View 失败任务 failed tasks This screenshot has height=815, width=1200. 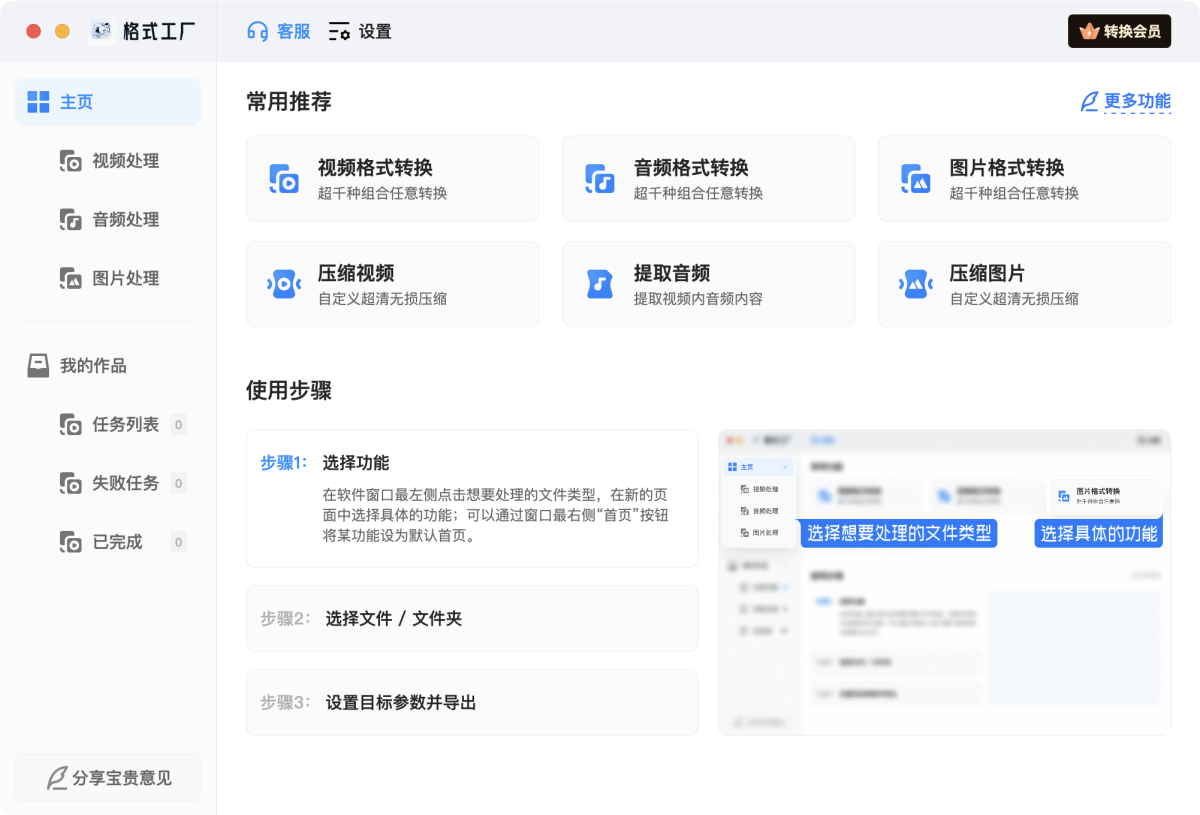(124, 484)
